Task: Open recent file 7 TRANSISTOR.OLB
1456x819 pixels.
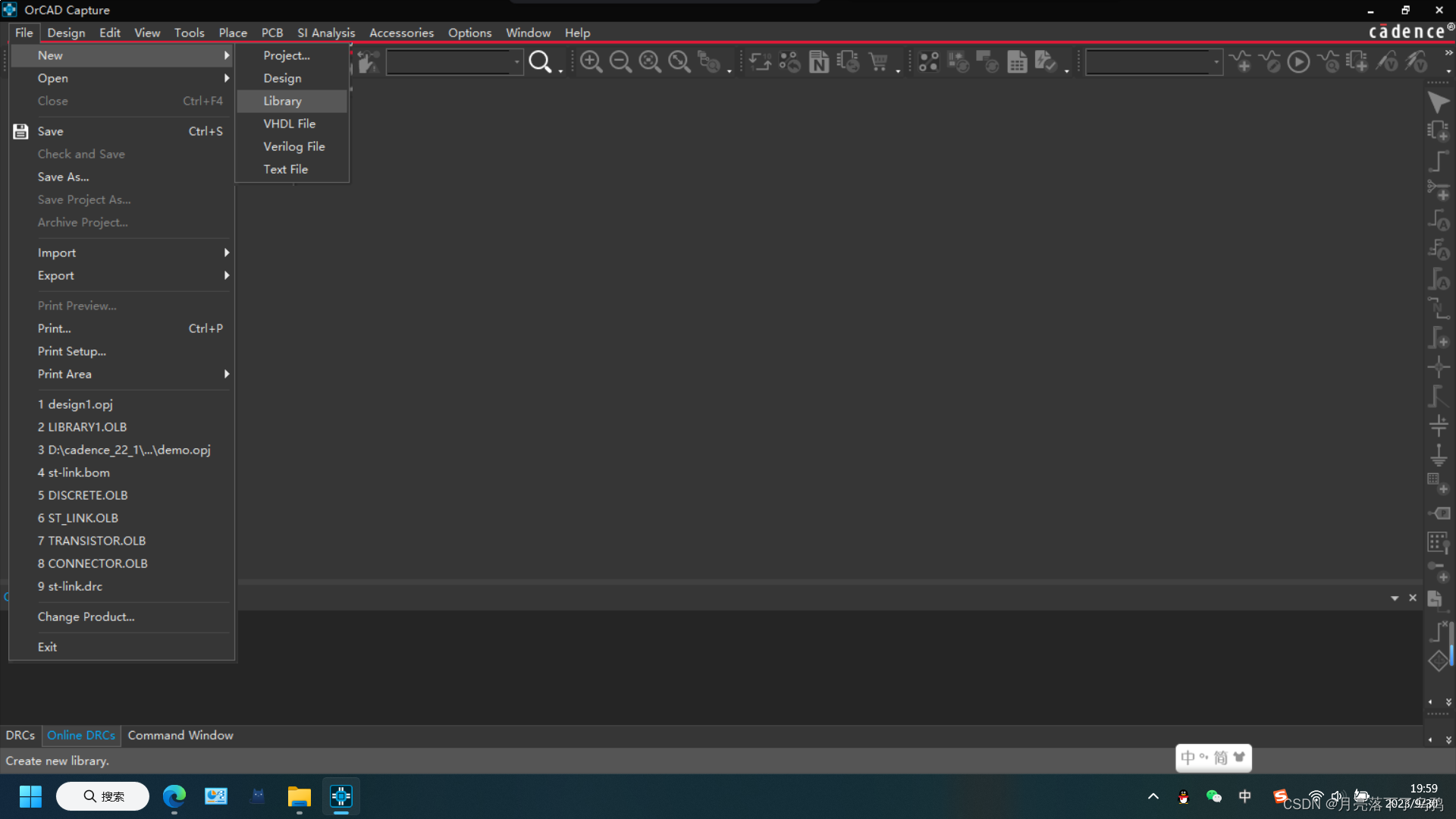Action: point(121,541)
